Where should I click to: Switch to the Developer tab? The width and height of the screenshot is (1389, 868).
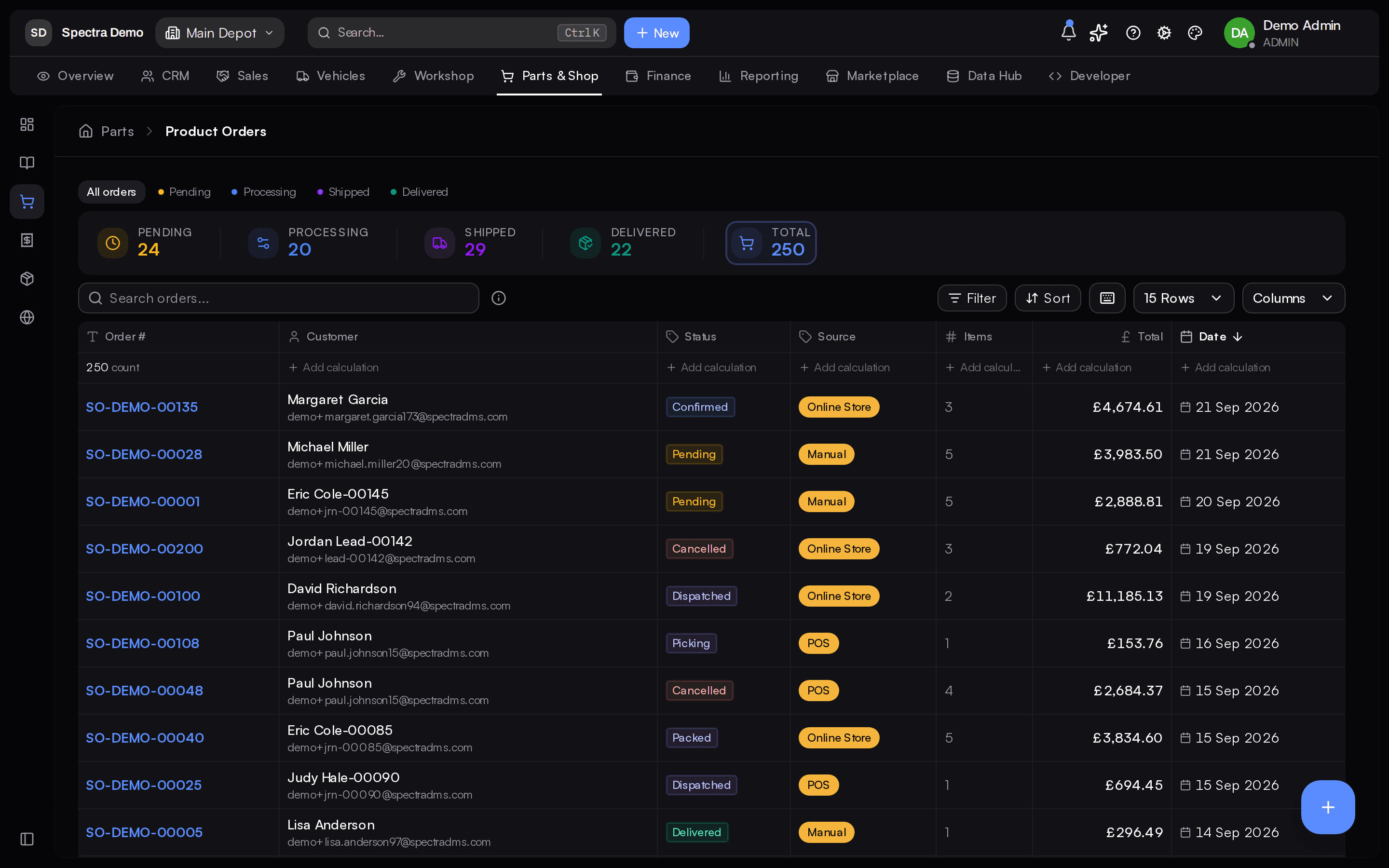coord(1089,76)
